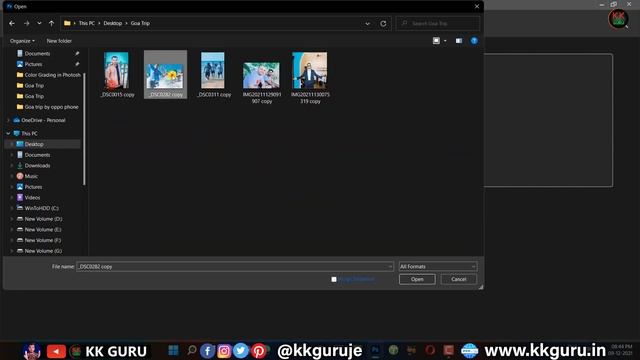Click the Cancel button

[x=458, y=279]
